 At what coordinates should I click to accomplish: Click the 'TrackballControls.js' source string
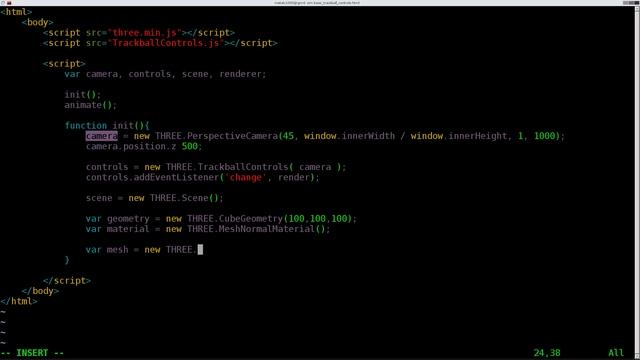166,43
